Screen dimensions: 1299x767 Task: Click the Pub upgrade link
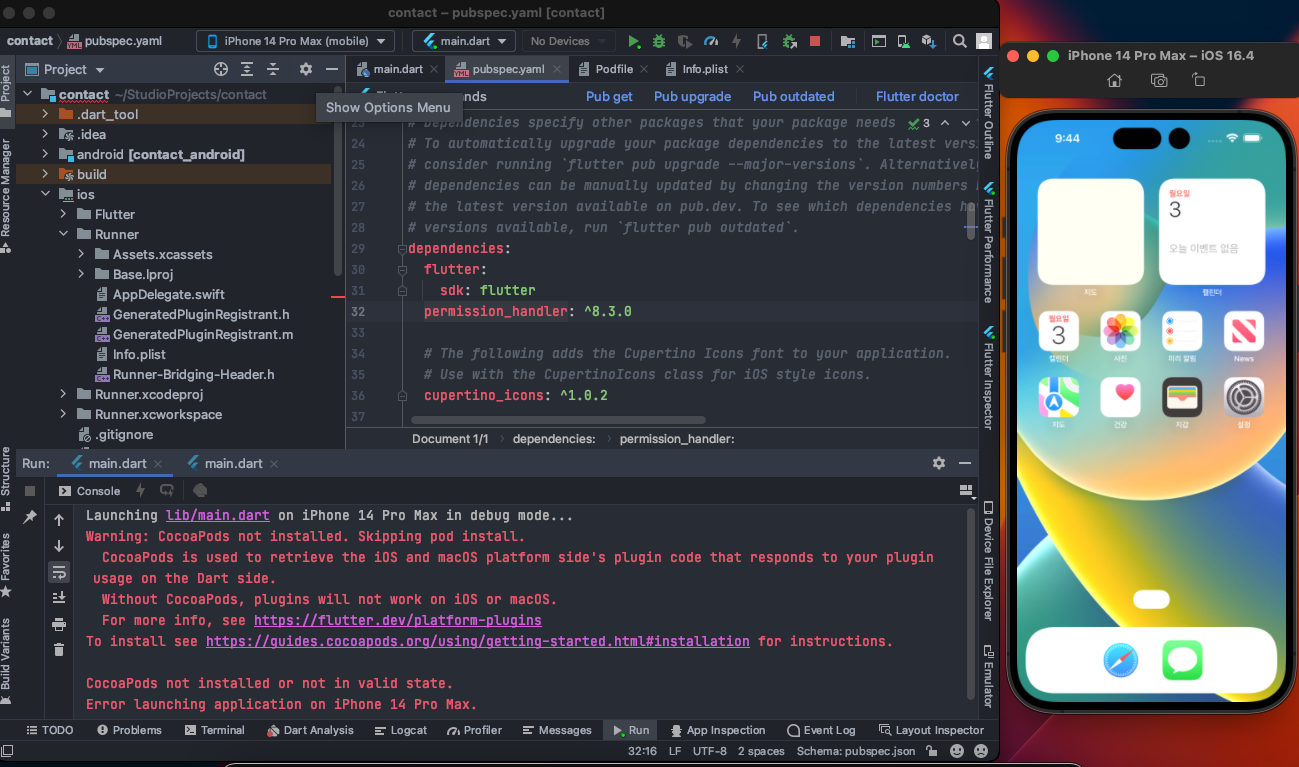tap(692, 97)
